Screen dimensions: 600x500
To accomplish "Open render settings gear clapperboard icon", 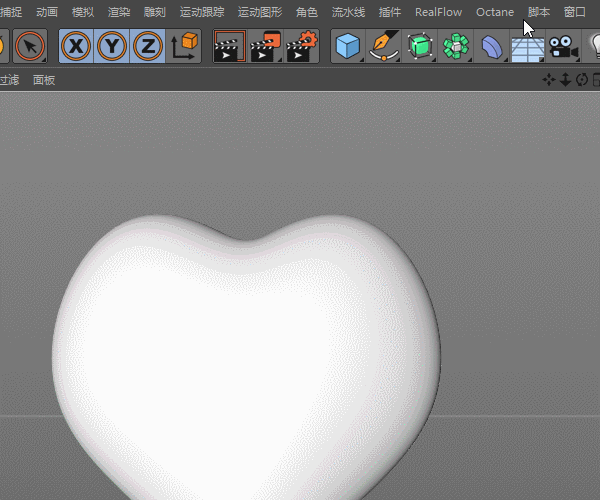I will coord(302,46).
